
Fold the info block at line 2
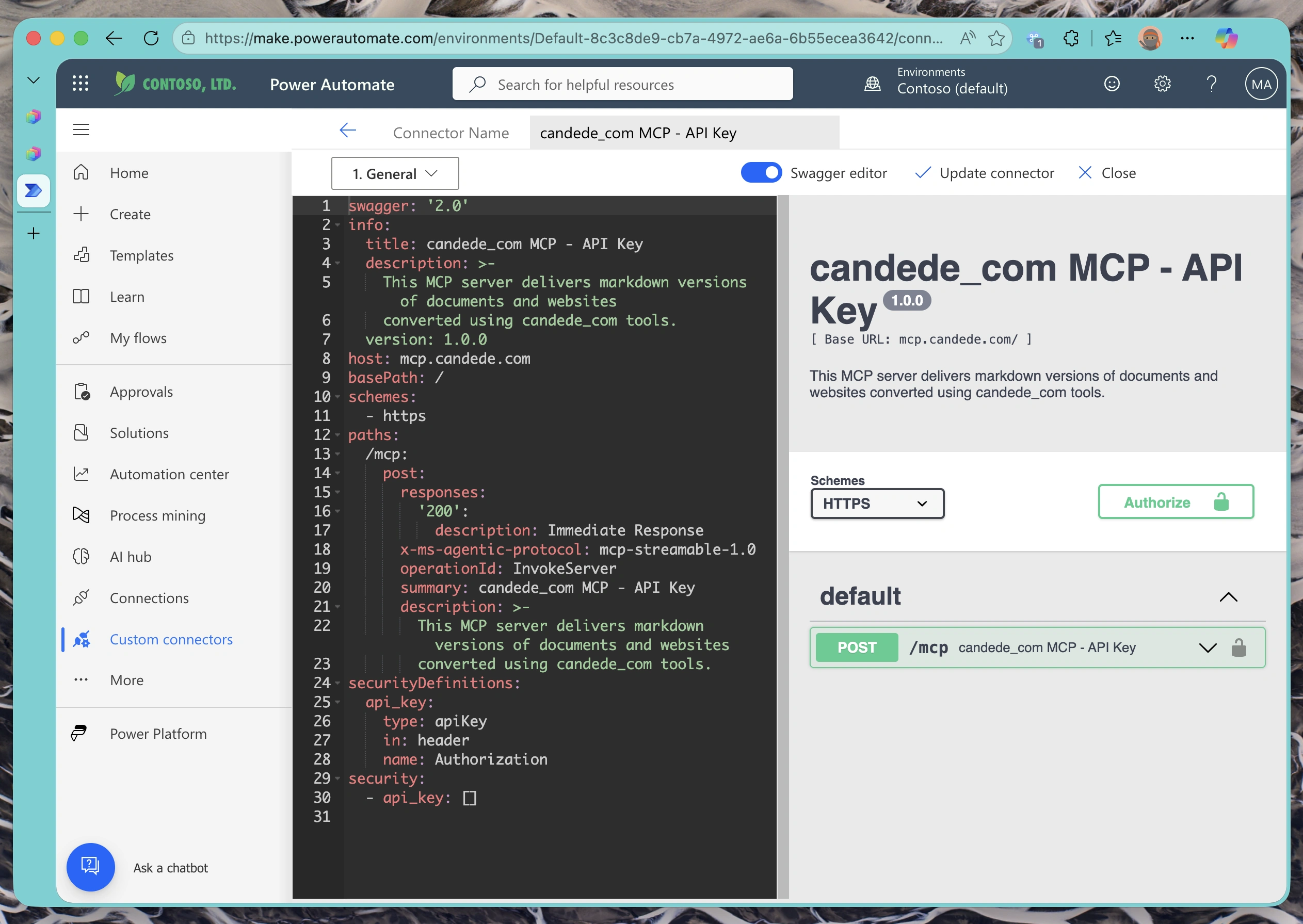point(337,225)
